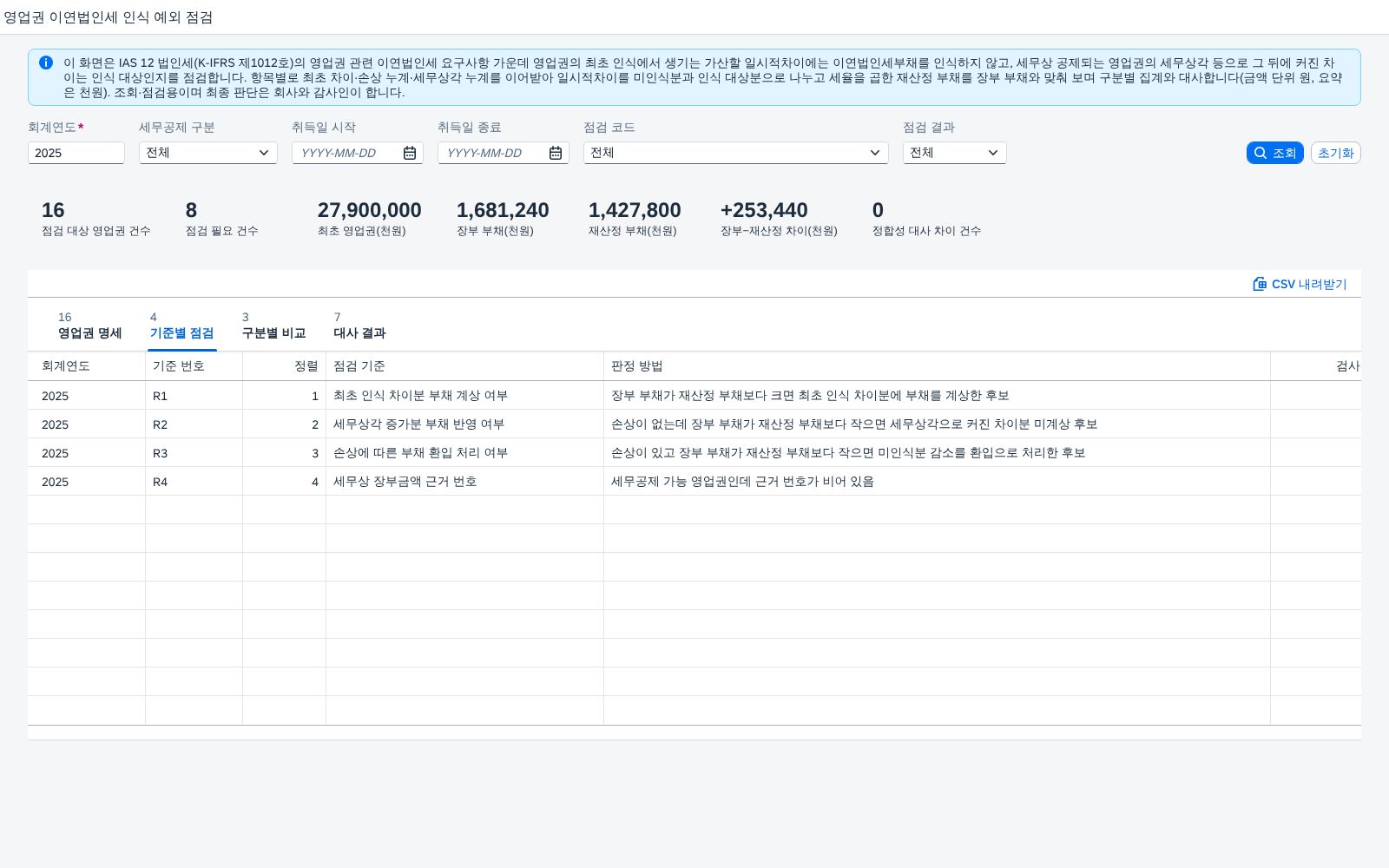Screen dimensions: 1389x868
Task: Click the 판정 방법 column header
Action: [938, 366]
